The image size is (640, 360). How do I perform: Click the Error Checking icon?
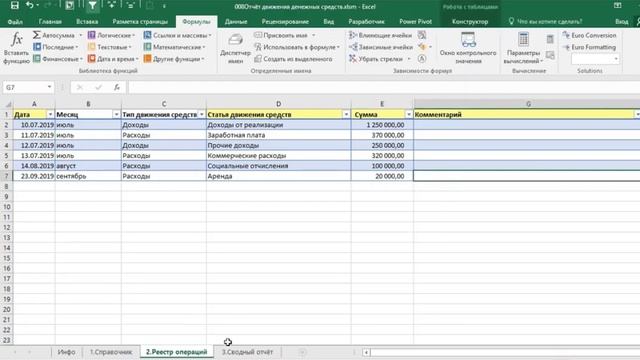click(x=422, y=47)
